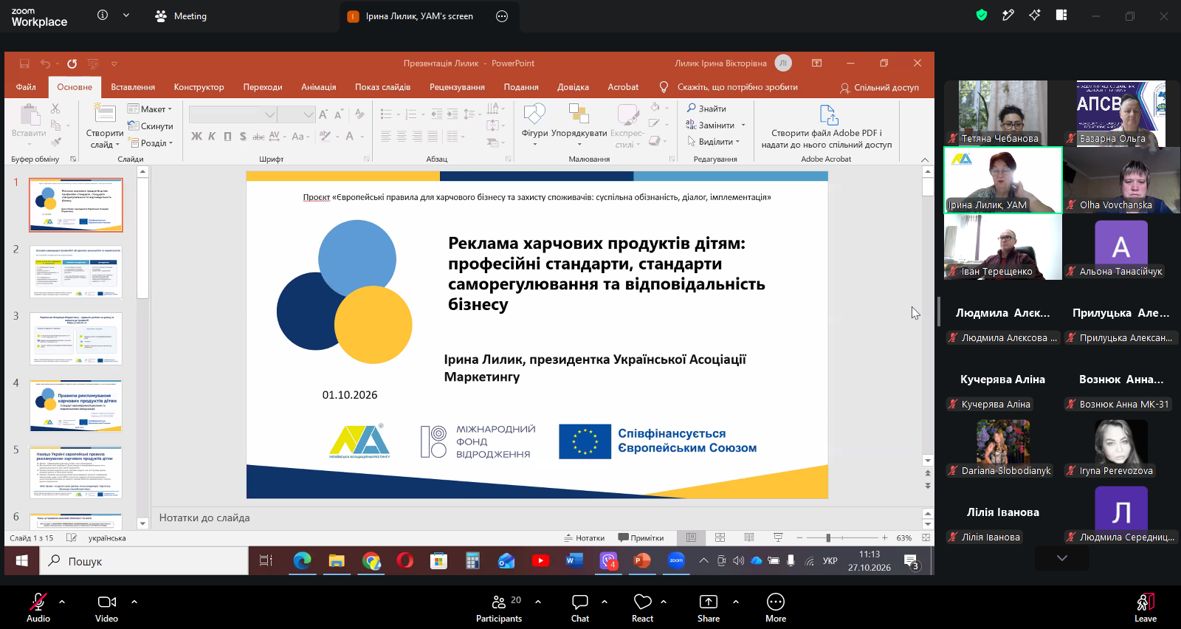Click the Windows Пошук search box

[x=145, y=561]
